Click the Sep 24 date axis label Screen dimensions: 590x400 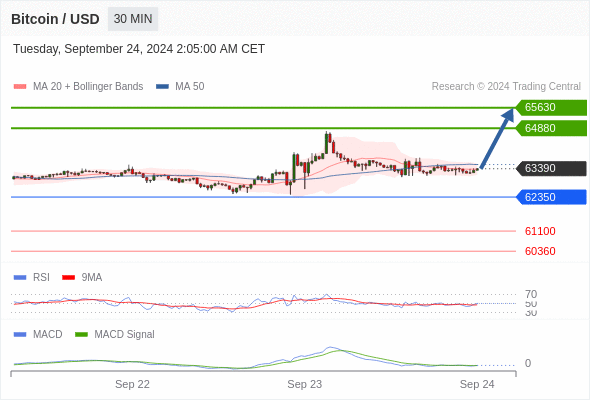click(477, 384)
